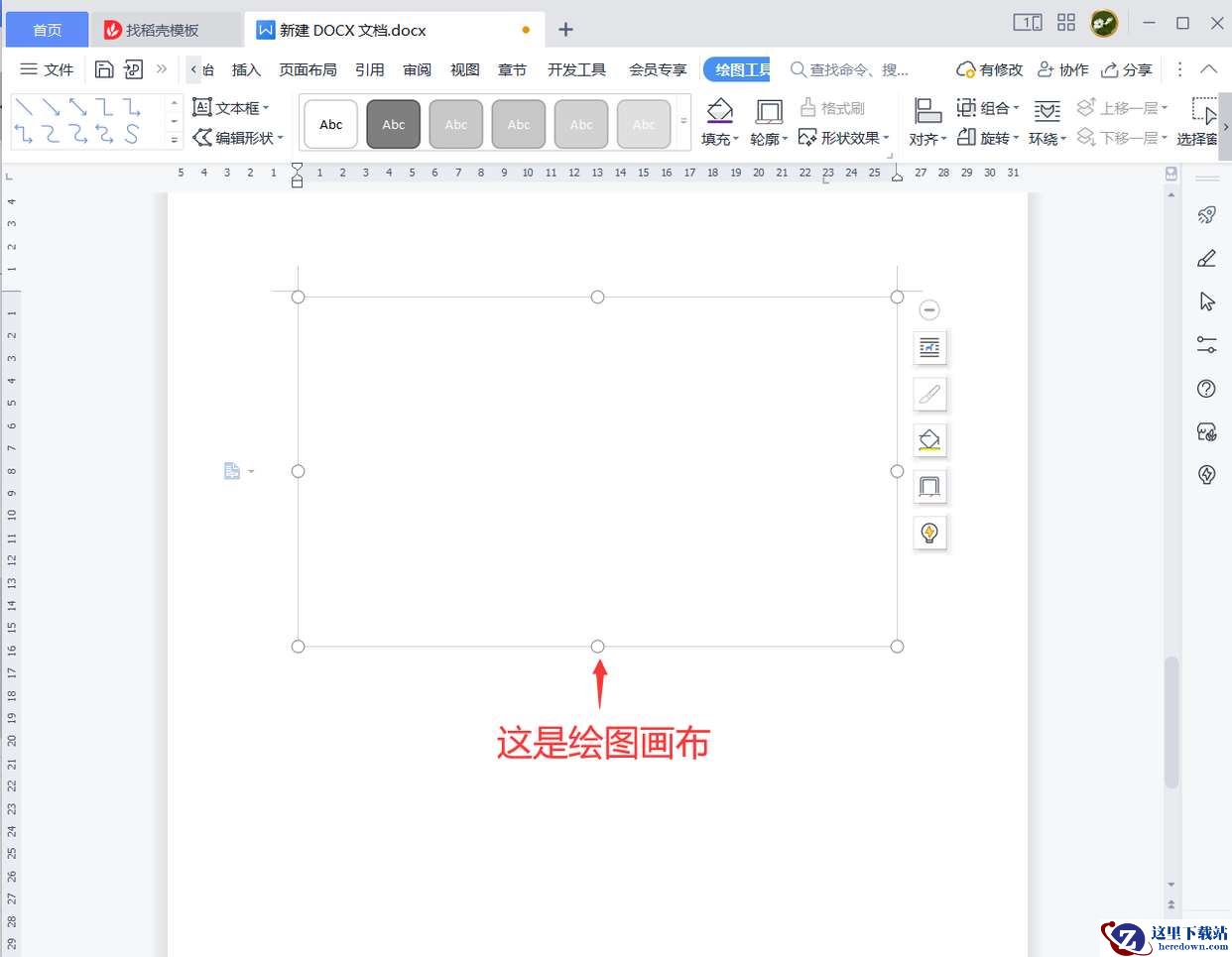Click the 有修改 cloud status button

(989, 69)
